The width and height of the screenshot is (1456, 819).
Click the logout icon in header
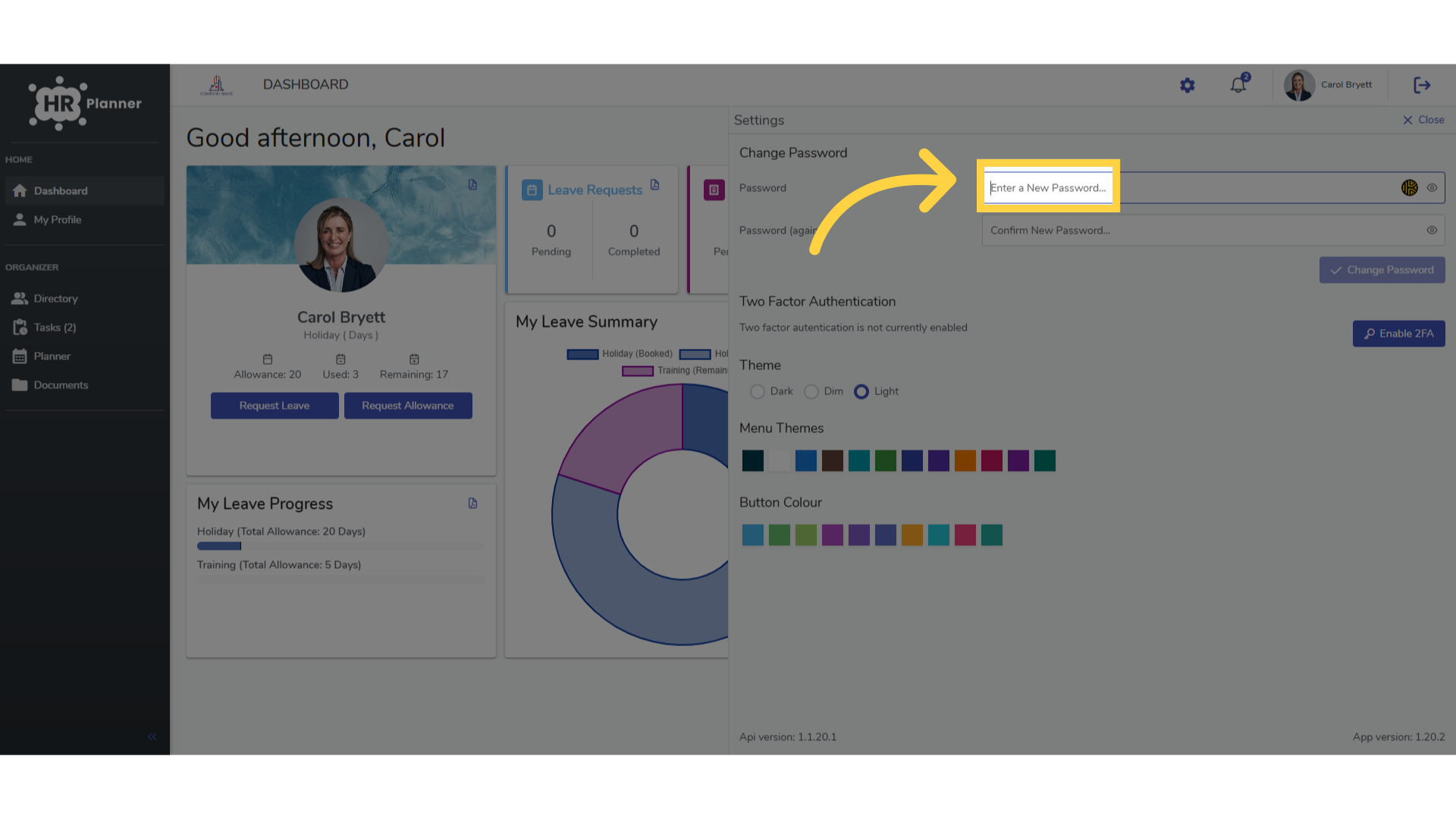[1422, 85]
